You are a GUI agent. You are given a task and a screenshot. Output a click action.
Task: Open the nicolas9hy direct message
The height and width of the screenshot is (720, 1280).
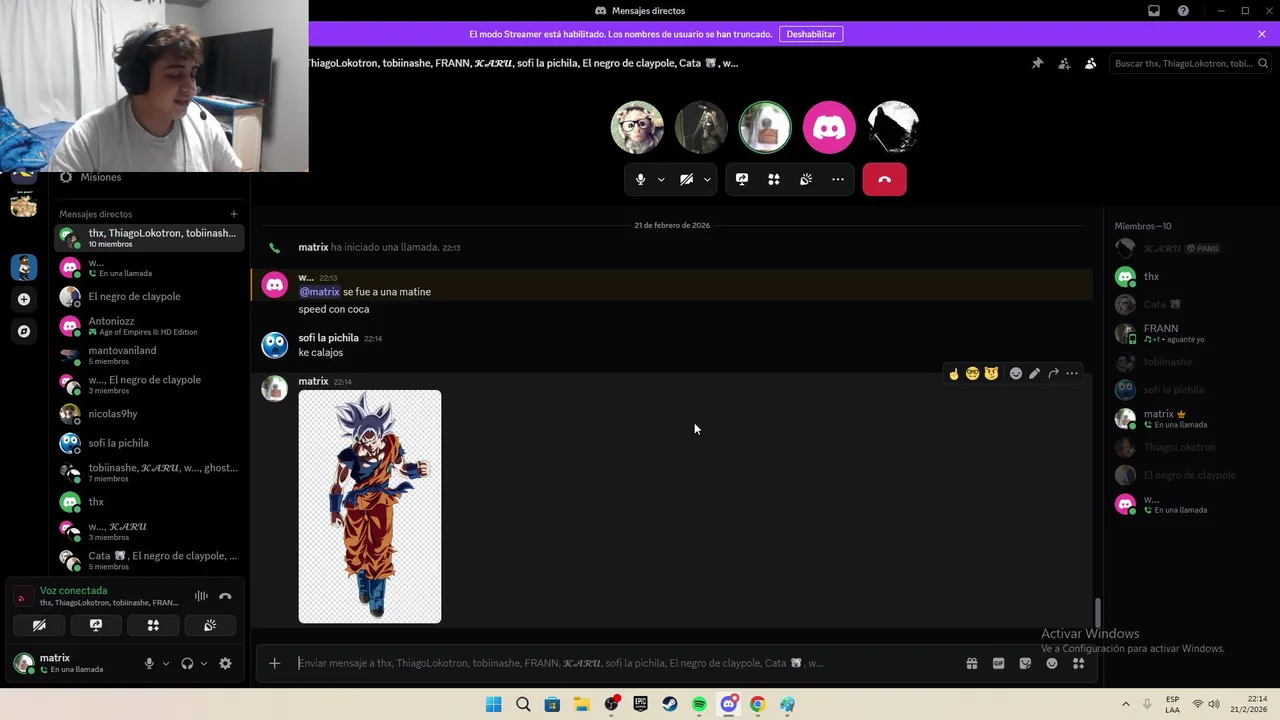pyautogui.click(x=148, y=413)
